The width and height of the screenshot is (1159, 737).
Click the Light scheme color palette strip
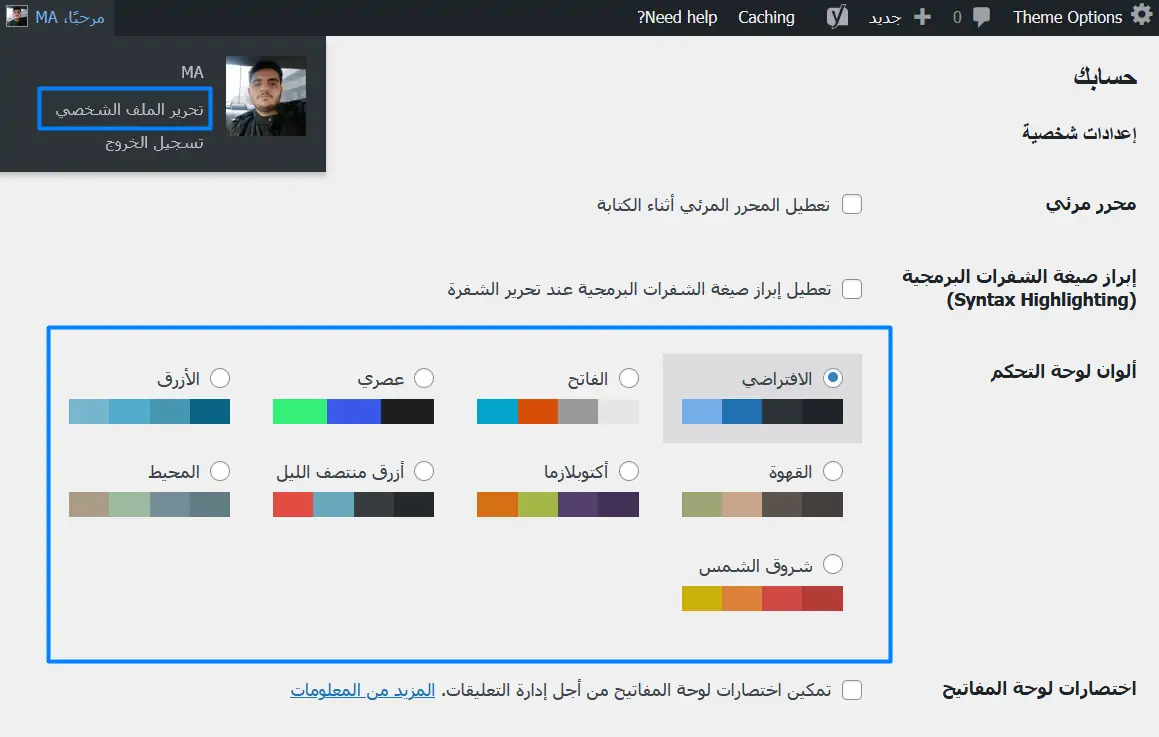click(557, 411)
